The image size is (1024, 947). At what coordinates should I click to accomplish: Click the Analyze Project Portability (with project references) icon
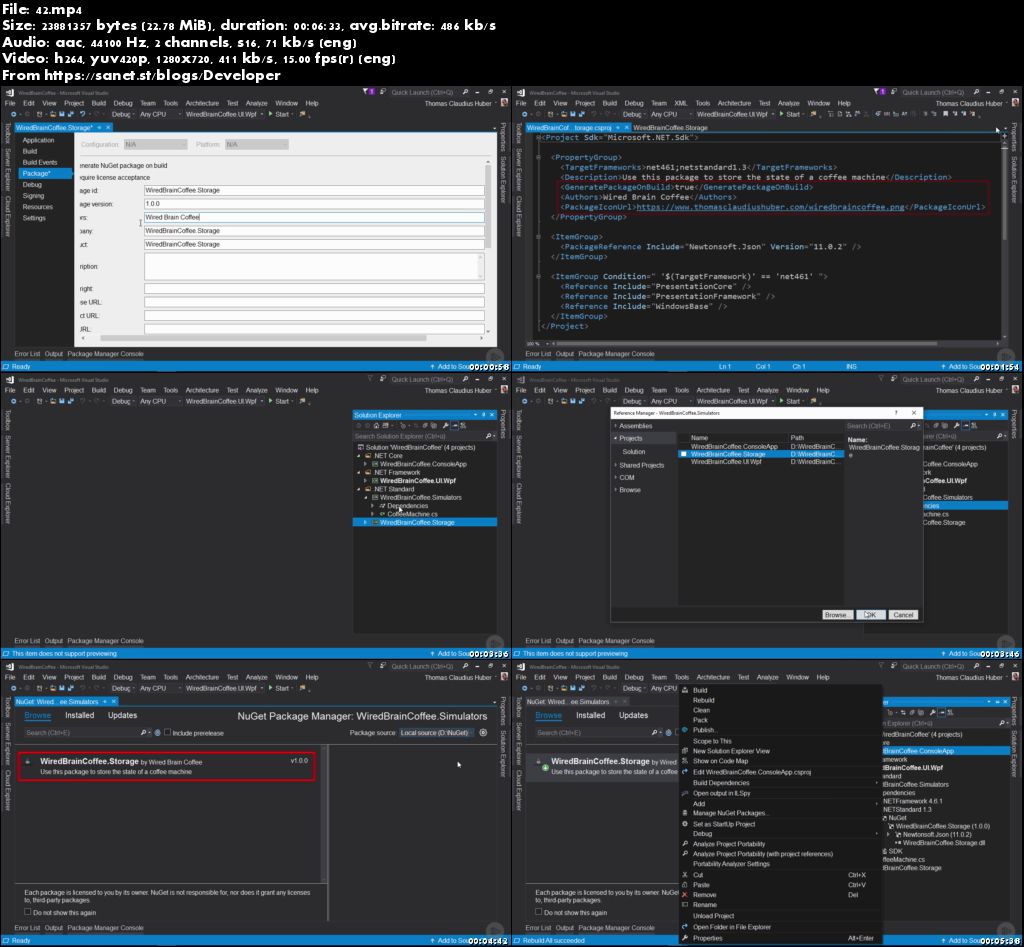(685, 854)
